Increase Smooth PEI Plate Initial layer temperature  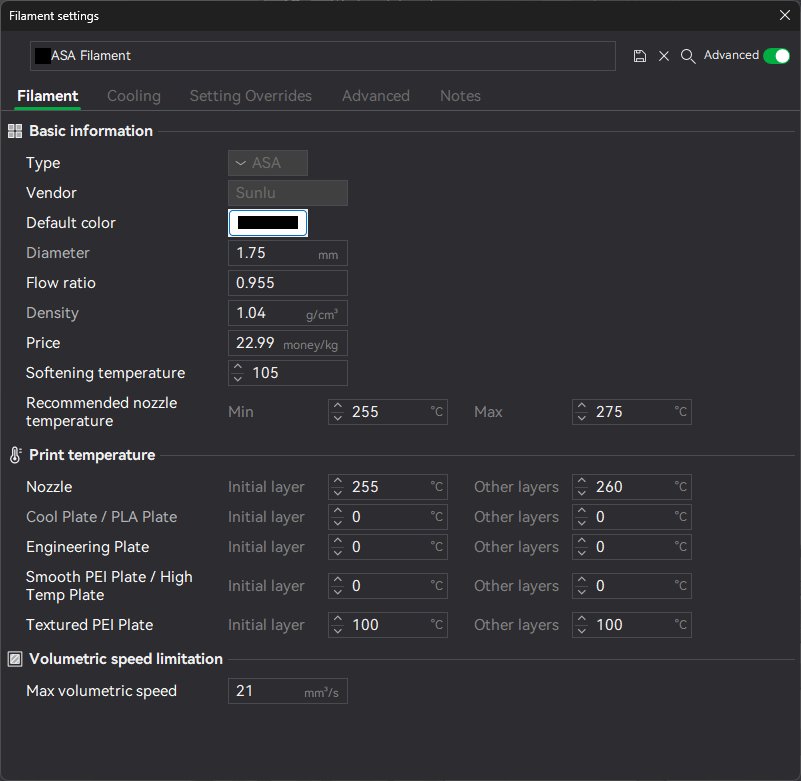[338, 580]
